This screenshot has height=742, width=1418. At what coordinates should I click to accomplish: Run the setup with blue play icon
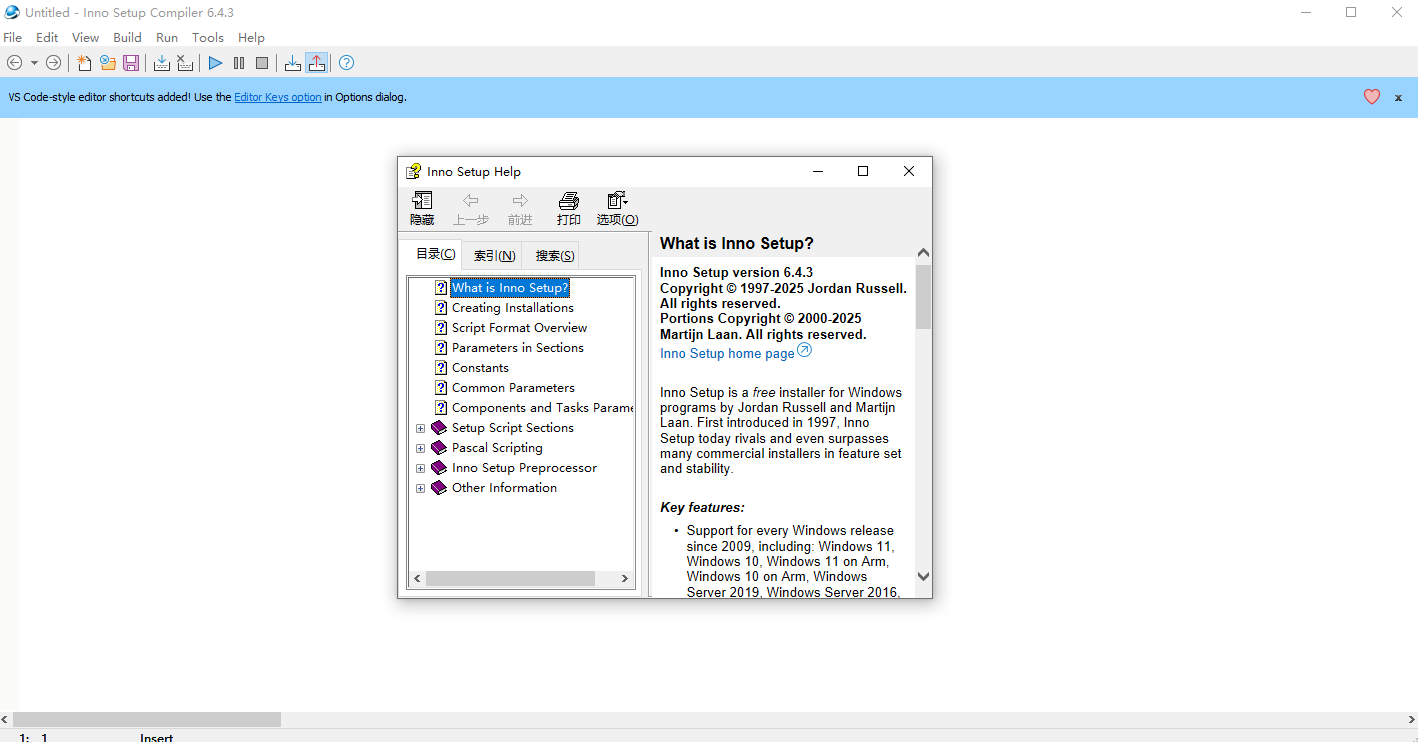coord(215,63)
